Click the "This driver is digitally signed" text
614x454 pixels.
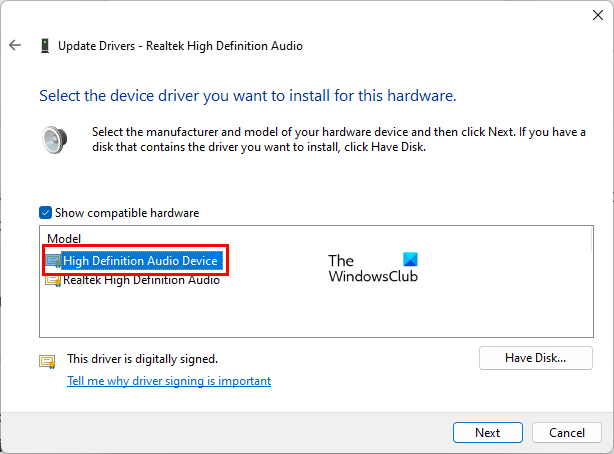click(x=142, y=358)
